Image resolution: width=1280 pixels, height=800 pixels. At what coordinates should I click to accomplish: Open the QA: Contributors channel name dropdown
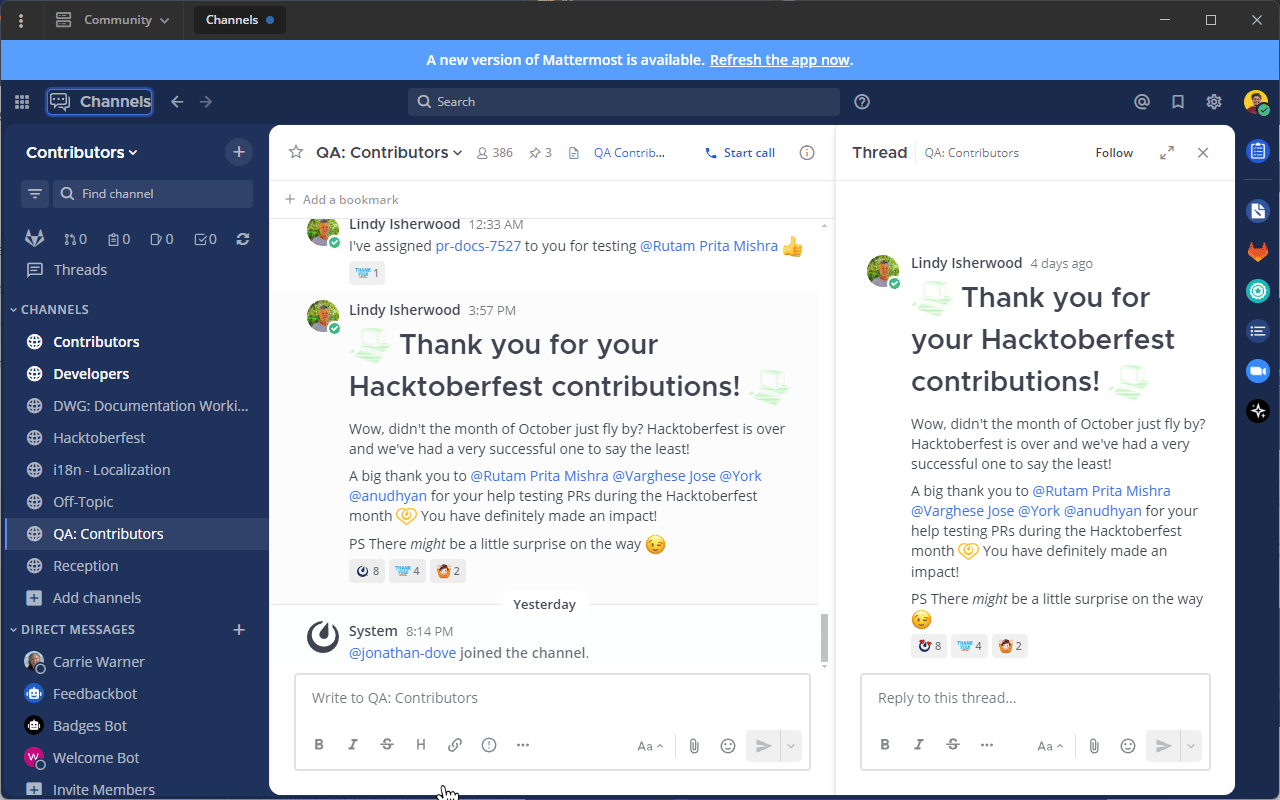(x=389, y=152)
